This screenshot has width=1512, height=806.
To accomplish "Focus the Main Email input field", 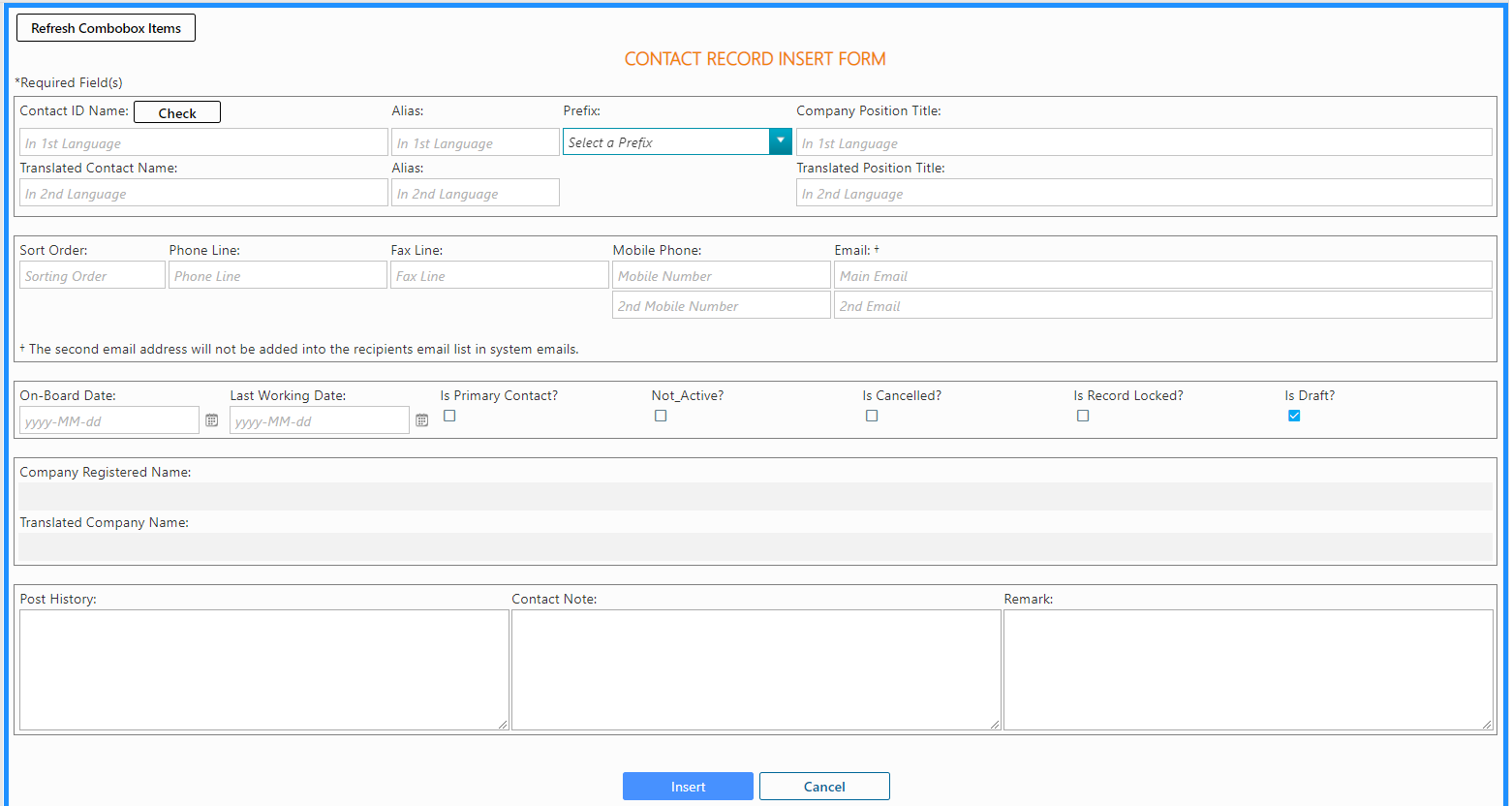I will coord(1162,276).
